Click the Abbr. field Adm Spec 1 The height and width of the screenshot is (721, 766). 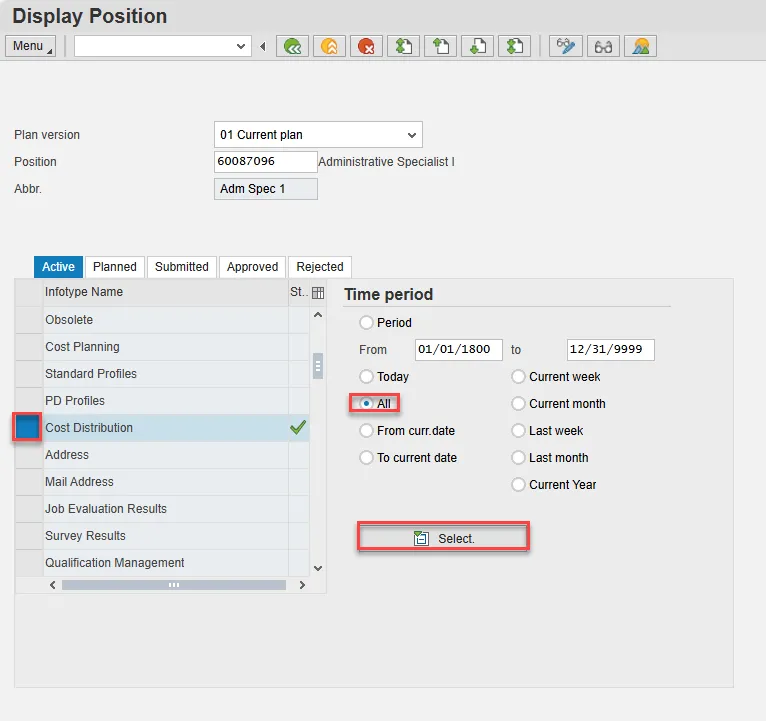[266, 189]
